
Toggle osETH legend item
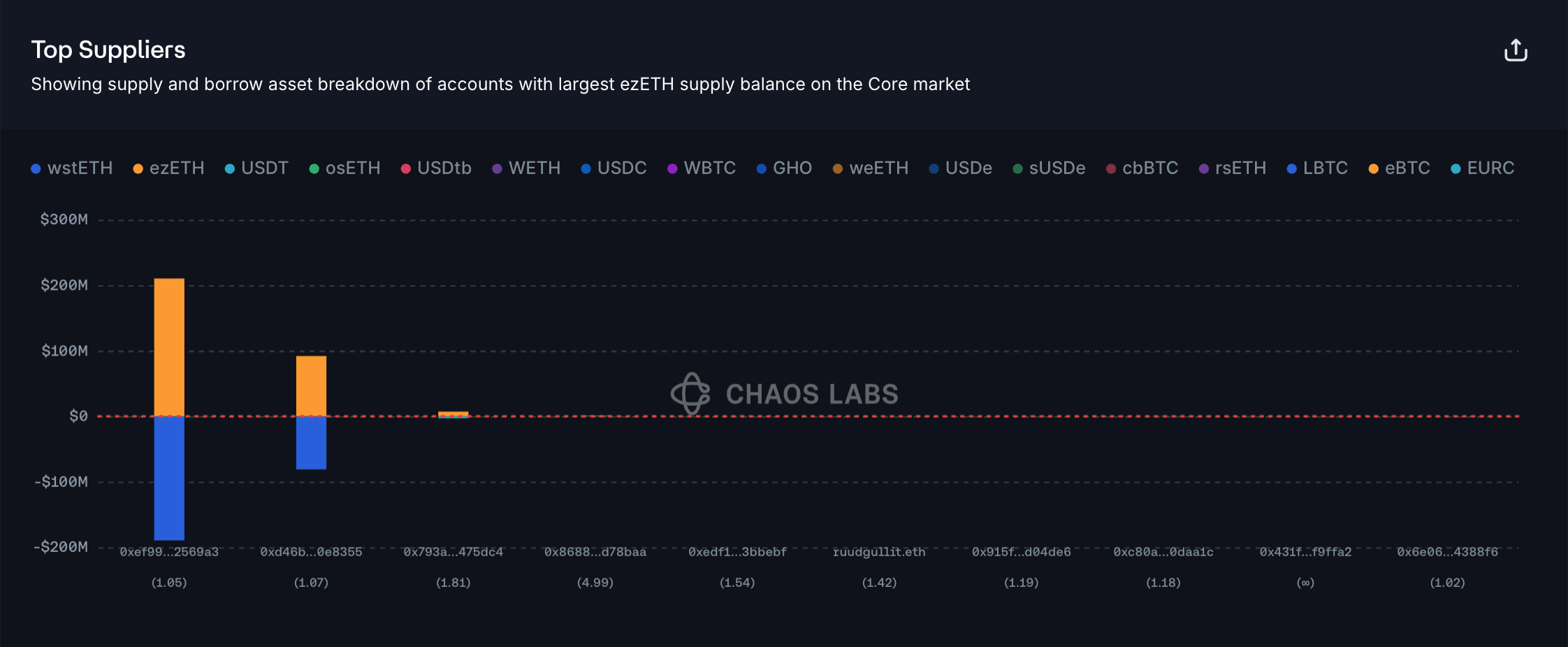[x=344, y=168]
